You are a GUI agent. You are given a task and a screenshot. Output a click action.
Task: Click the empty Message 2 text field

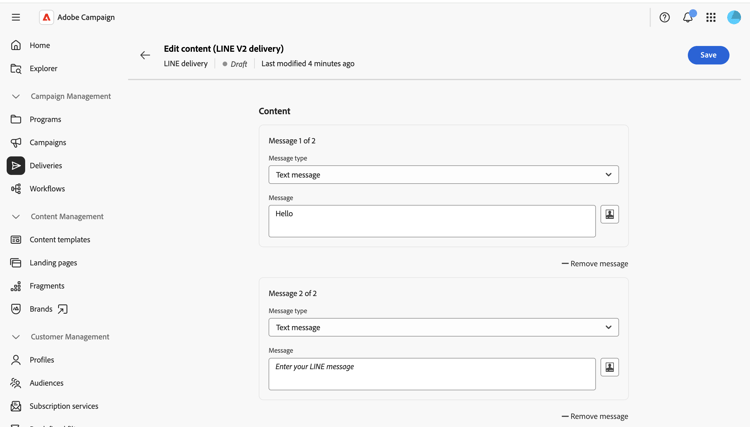pyautogui.click(x=432, y=374)
